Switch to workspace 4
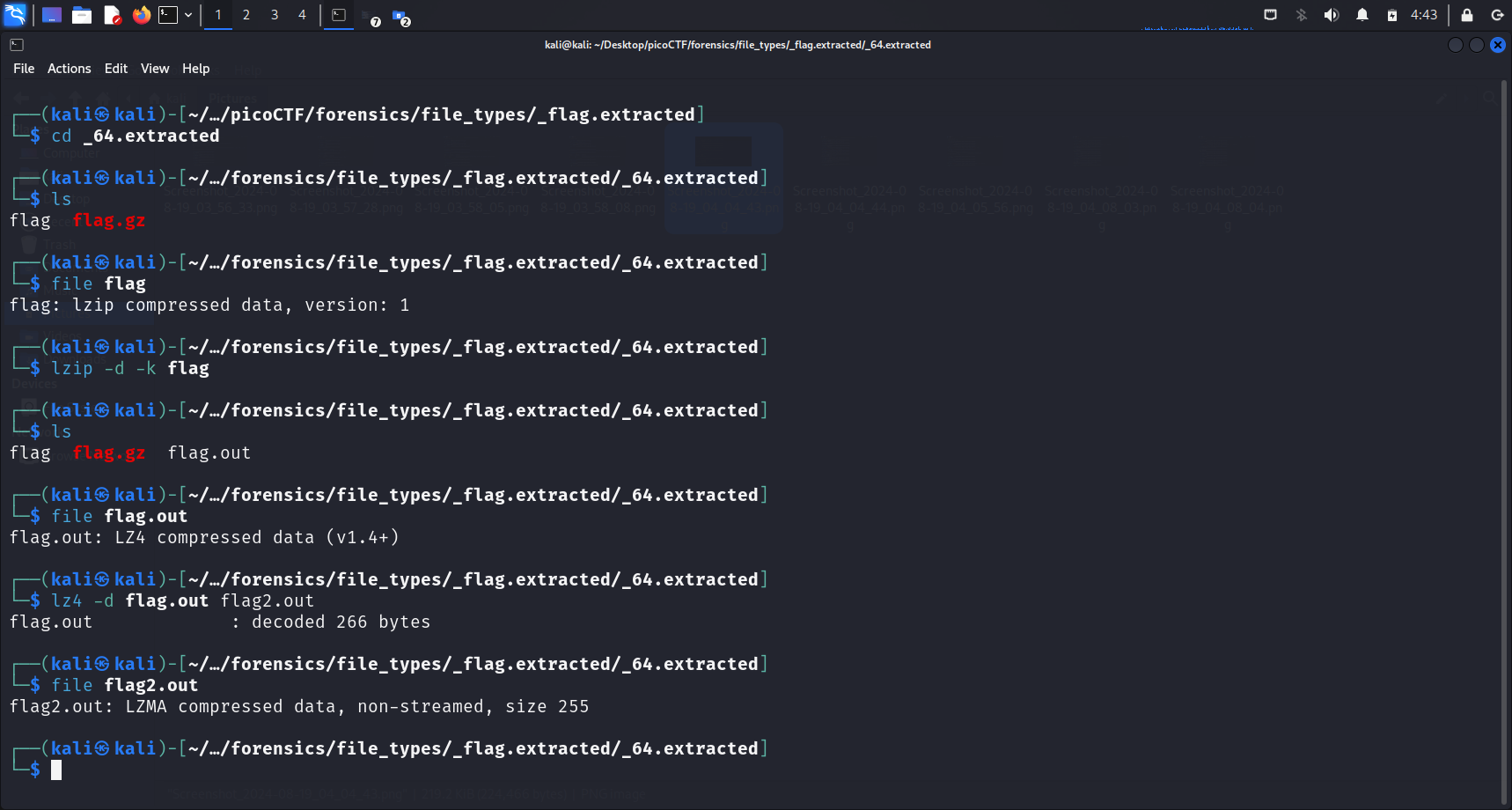Image resolution: width=1512 pixels, height=810 pixels. 302,15
